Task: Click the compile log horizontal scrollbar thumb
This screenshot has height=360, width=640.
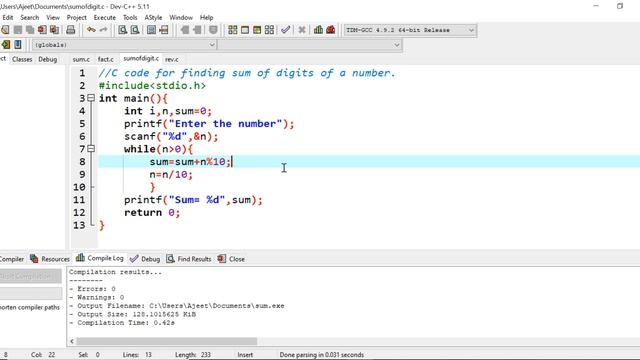Action: [x=167, y=341]
